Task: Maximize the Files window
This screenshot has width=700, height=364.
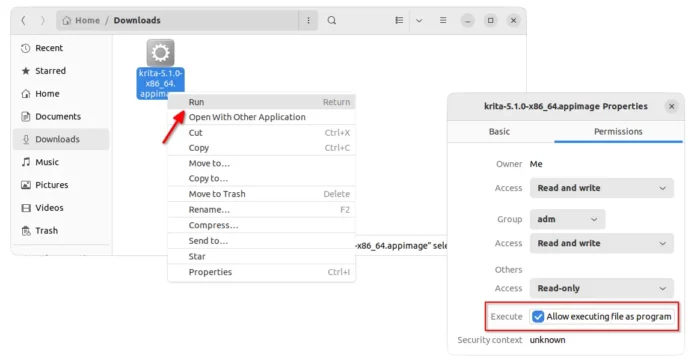Action: pyautogui.click(x=491, y=21)
